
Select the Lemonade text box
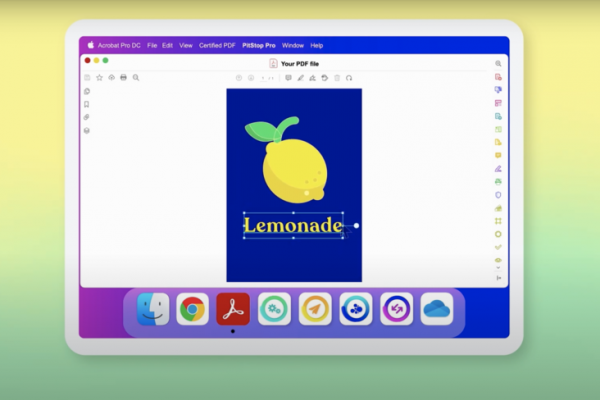[293, 226]
